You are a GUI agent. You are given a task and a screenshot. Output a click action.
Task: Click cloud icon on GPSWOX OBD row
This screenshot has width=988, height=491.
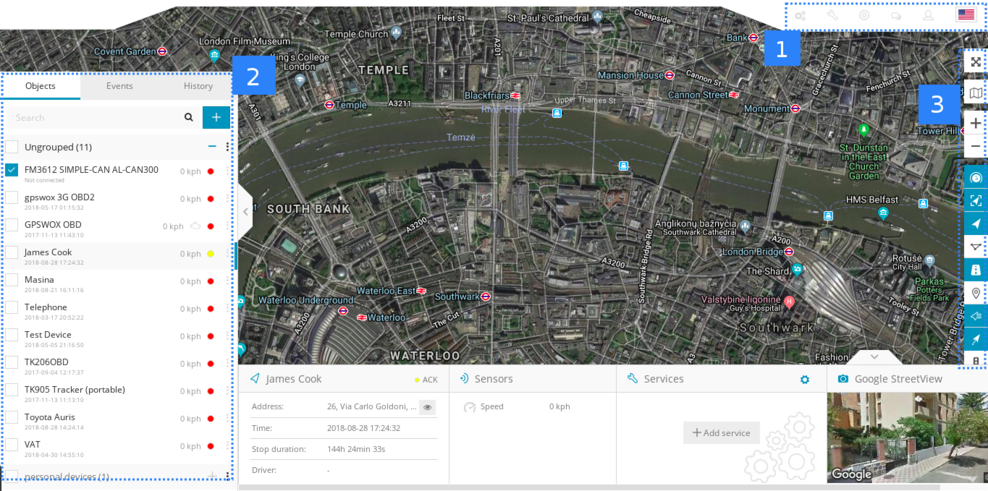(195, 226)
